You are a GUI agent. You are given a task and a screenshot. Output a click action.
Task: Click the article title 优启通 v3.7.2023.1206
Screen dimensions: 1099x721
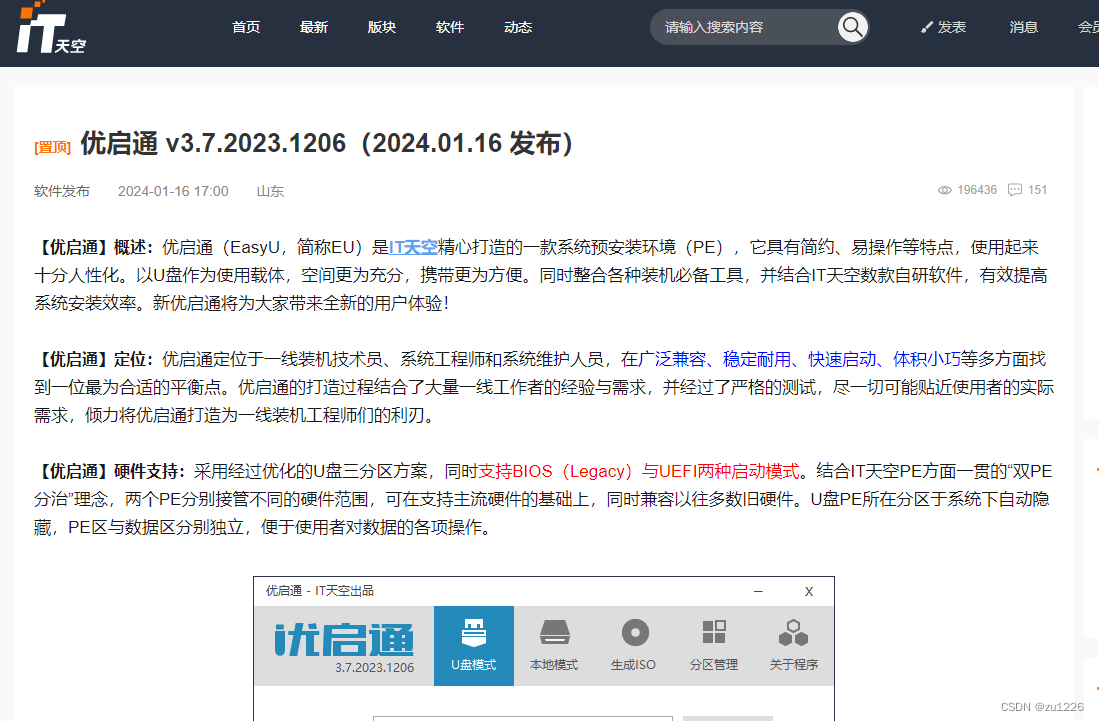pyautogui.click(x=327, y=144)
